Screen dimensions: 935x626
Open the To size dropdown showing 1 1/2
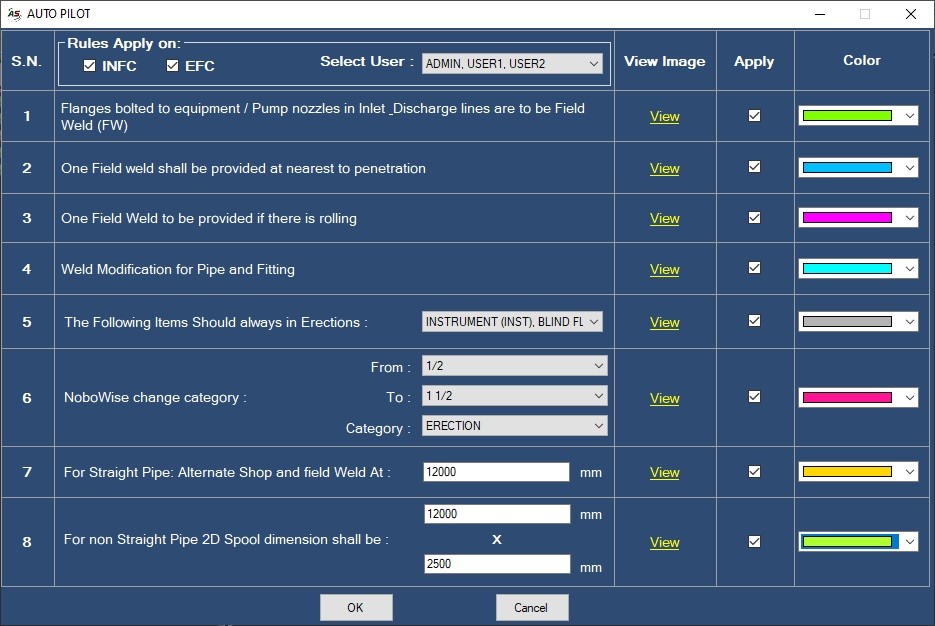(x=515, y=396)
